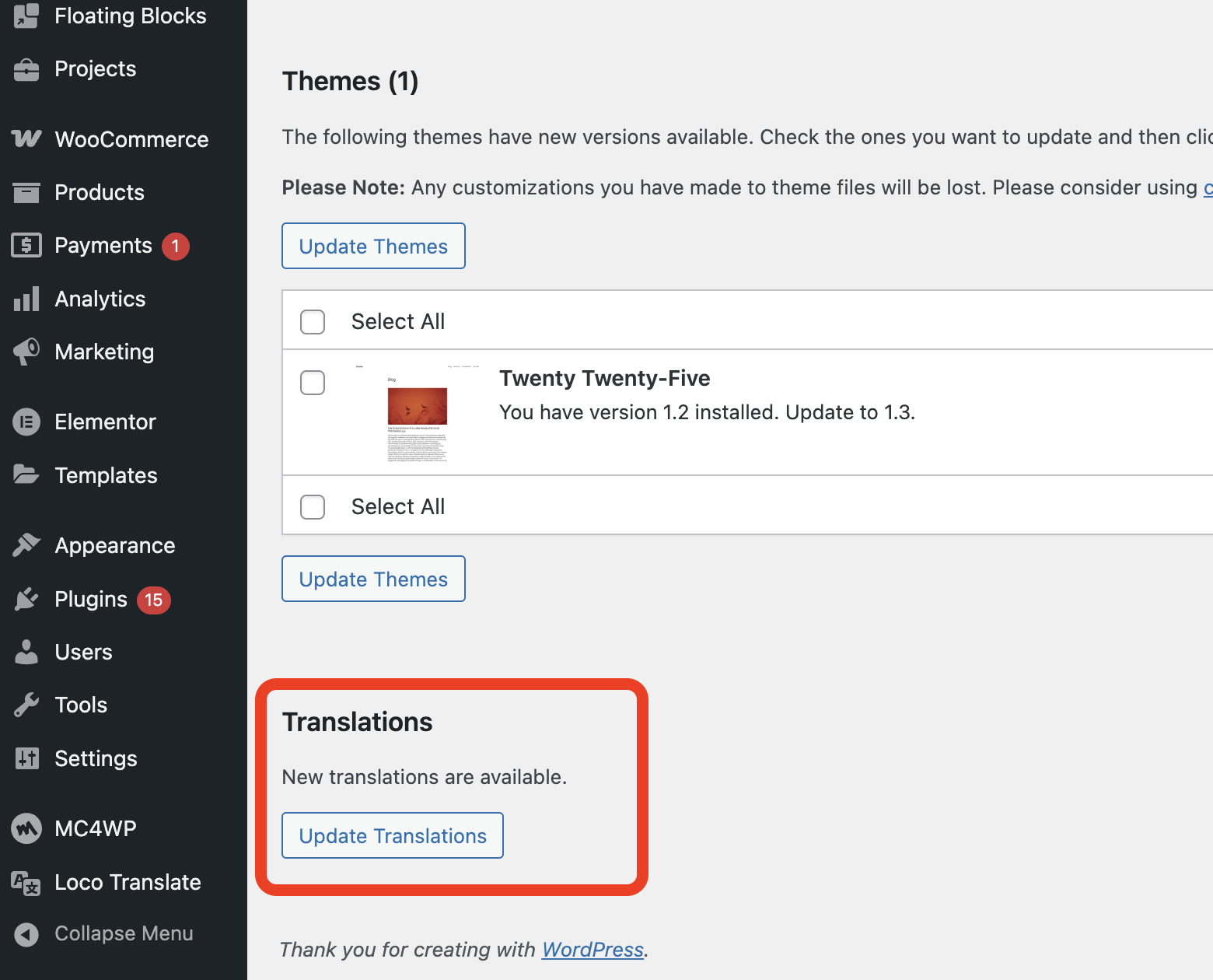Click the MC4WP icon in sidebar
Image resolution: width=1213 pixels, height=980 pixels.
click(26, 828)
